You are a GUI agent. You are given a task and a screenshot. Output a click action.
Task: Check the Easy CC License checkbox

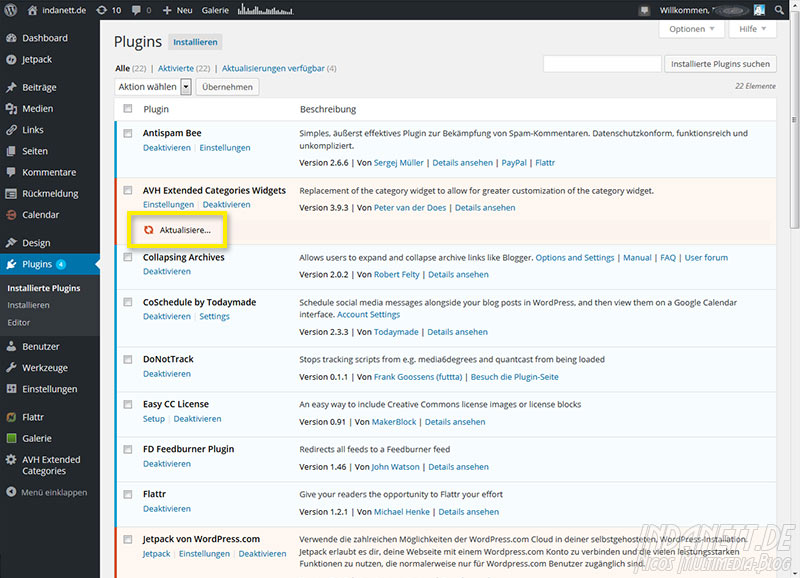[128, 405]
